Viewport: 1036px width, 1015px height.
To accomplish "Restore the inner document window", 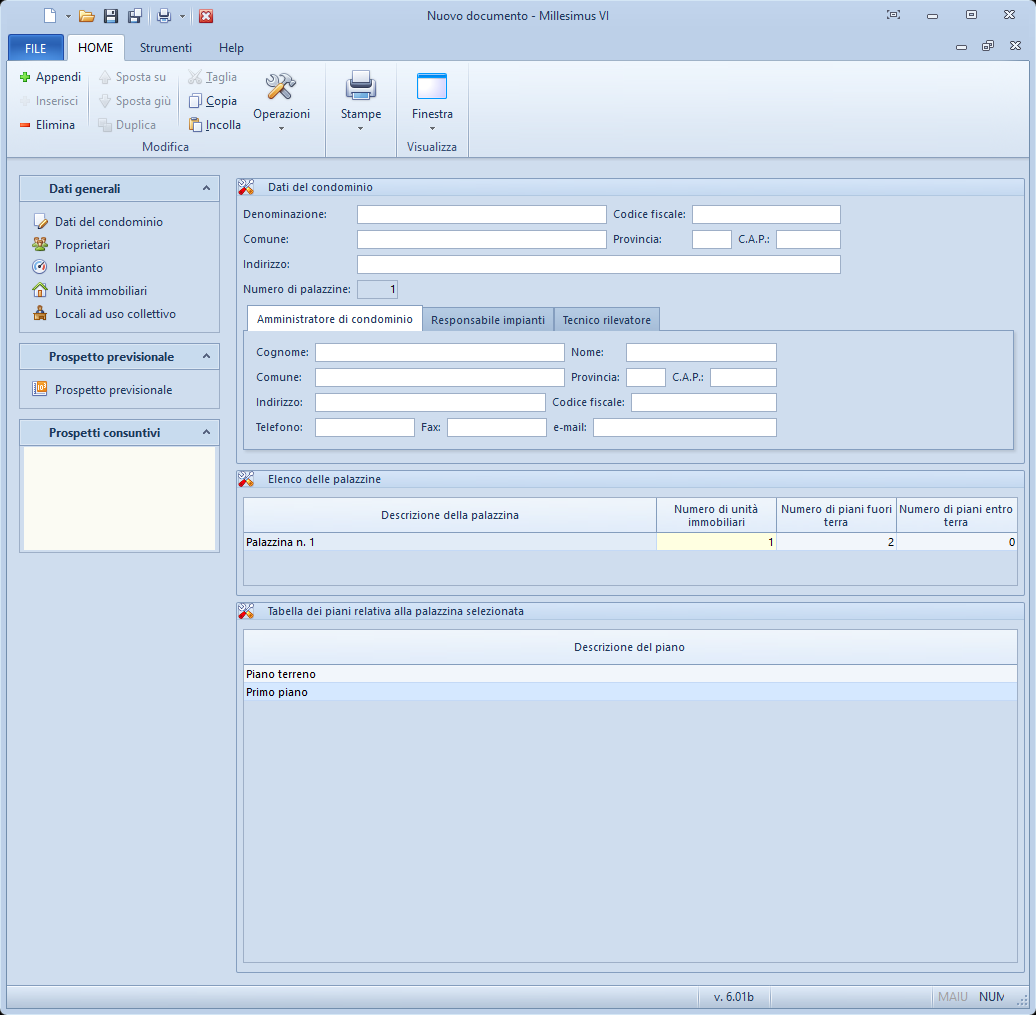I will click(988, 46).
